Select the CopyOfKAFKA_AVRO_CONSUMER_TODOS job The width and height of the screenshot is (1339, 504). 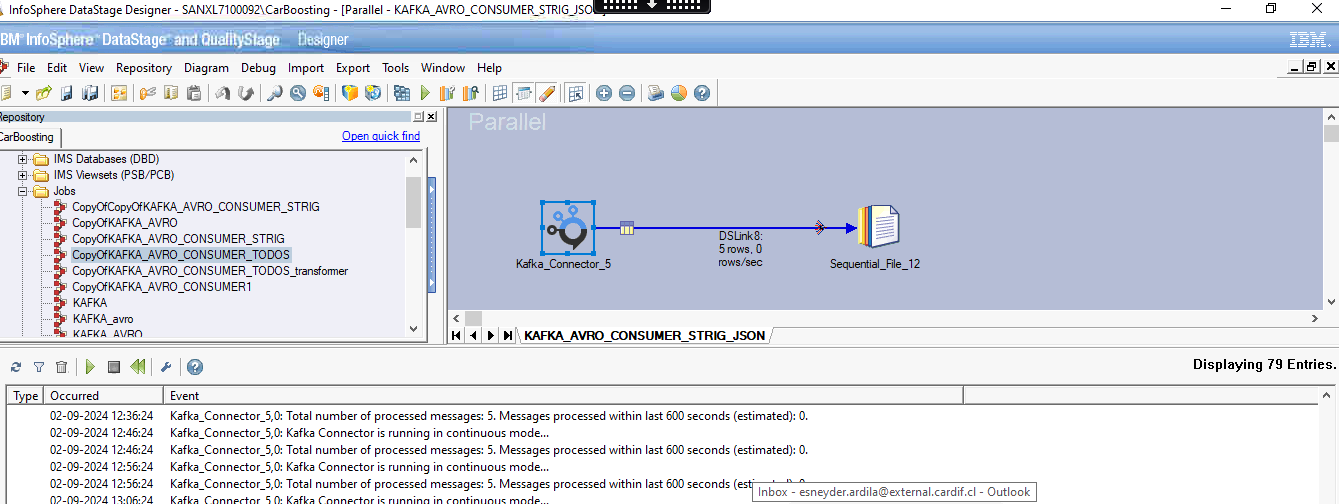pos(181,255)
